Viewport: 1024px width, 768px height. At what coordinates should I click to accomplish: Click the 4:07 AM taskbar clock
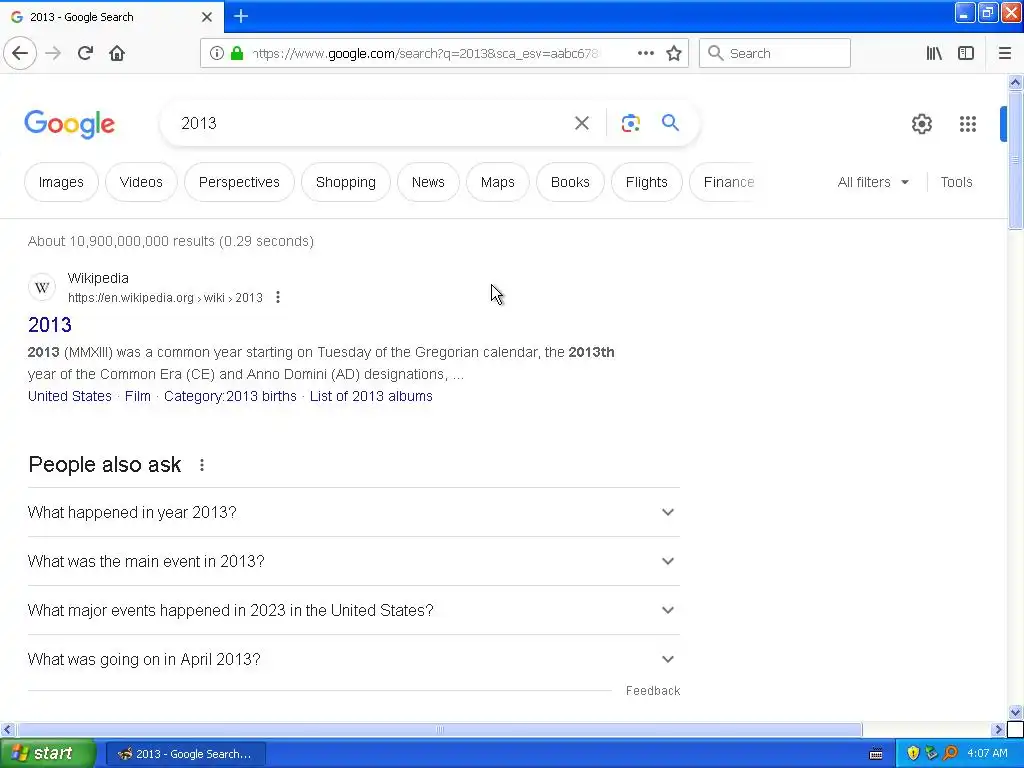[x=987, y=753]
